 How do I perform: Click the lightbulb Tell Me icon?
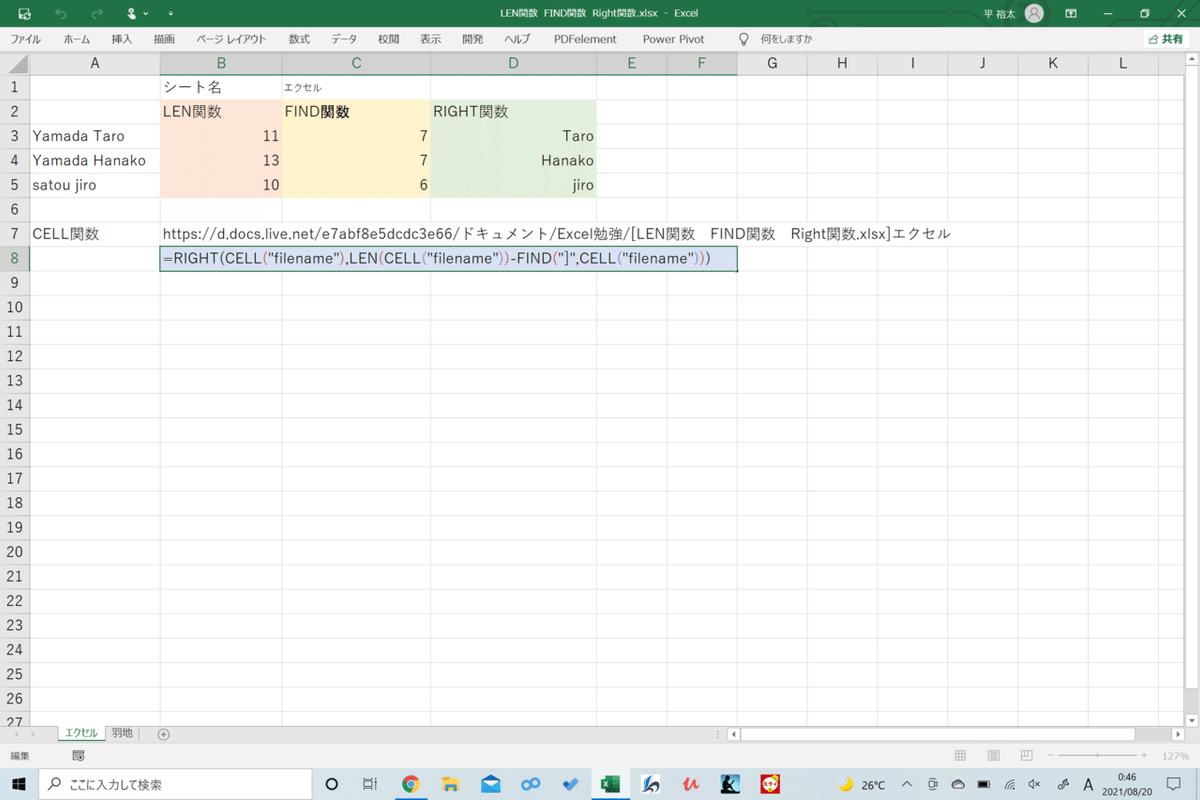coord(743,39)
